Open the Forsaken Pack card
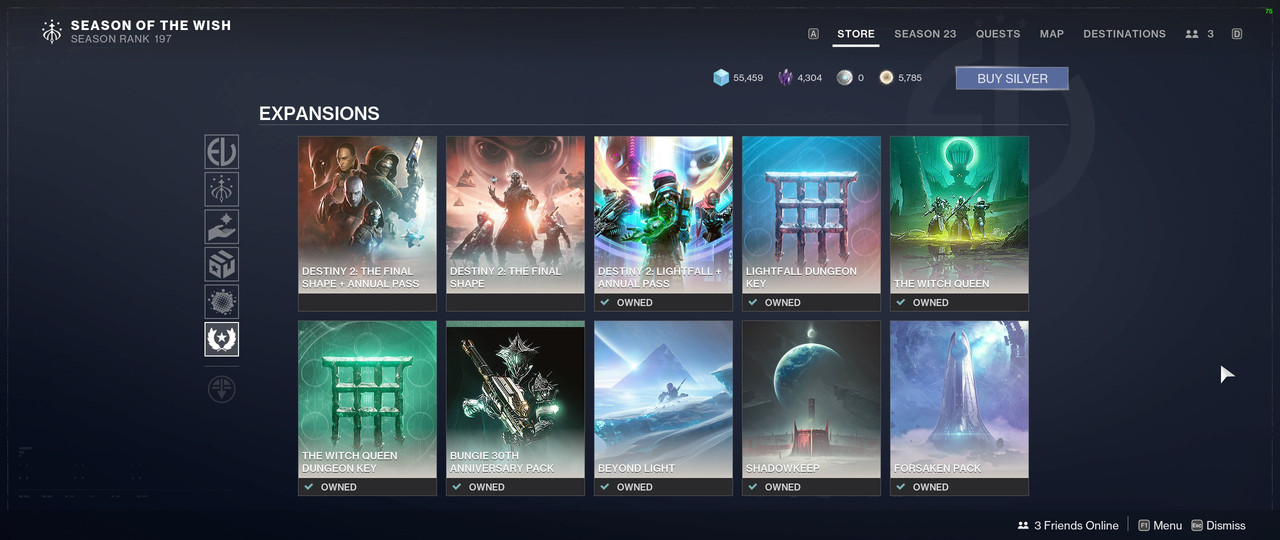Viewport: 1280px width, 540px height. 959,408
